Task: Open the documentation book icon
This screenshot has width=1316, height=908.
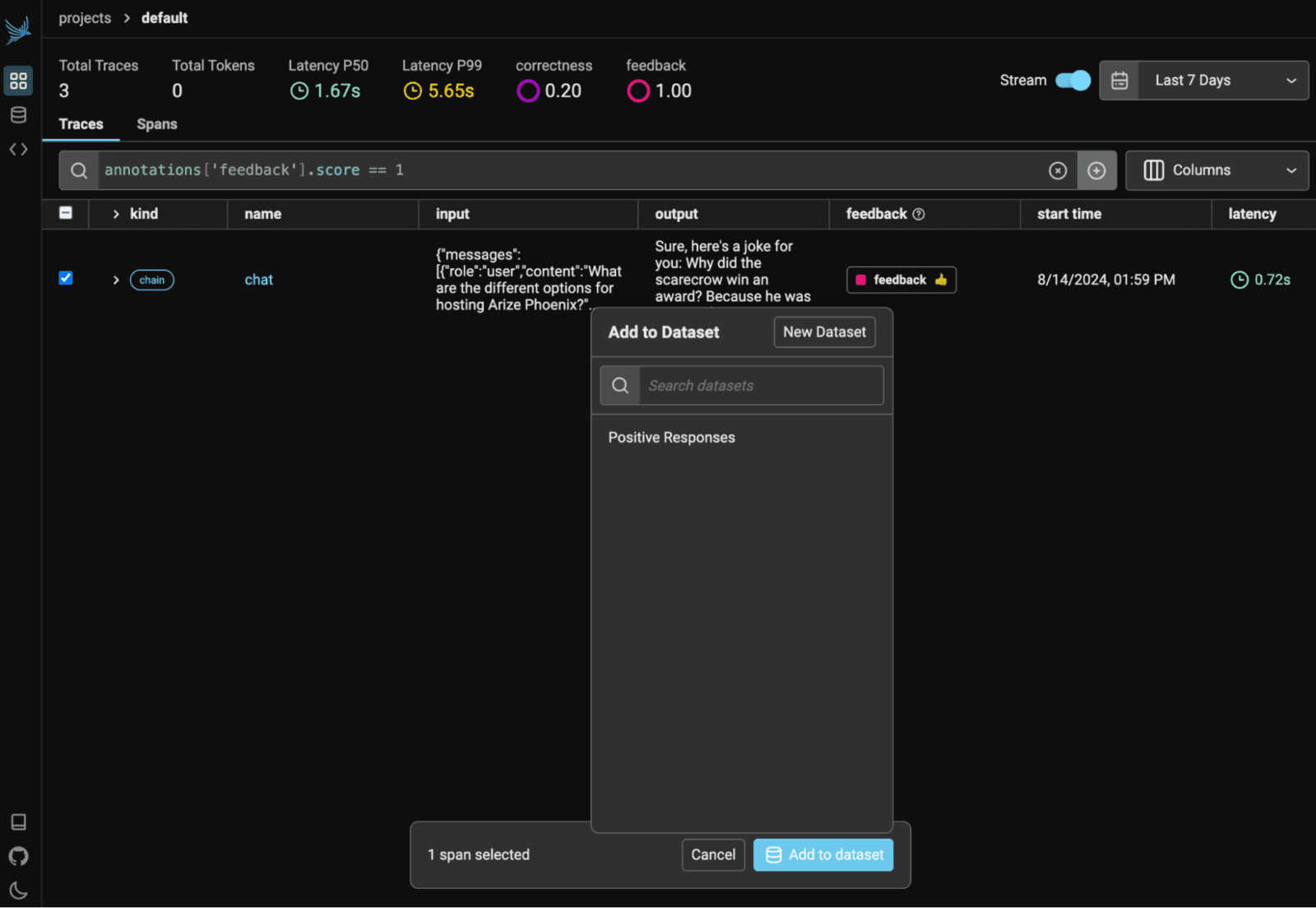Action: [18, 822]
